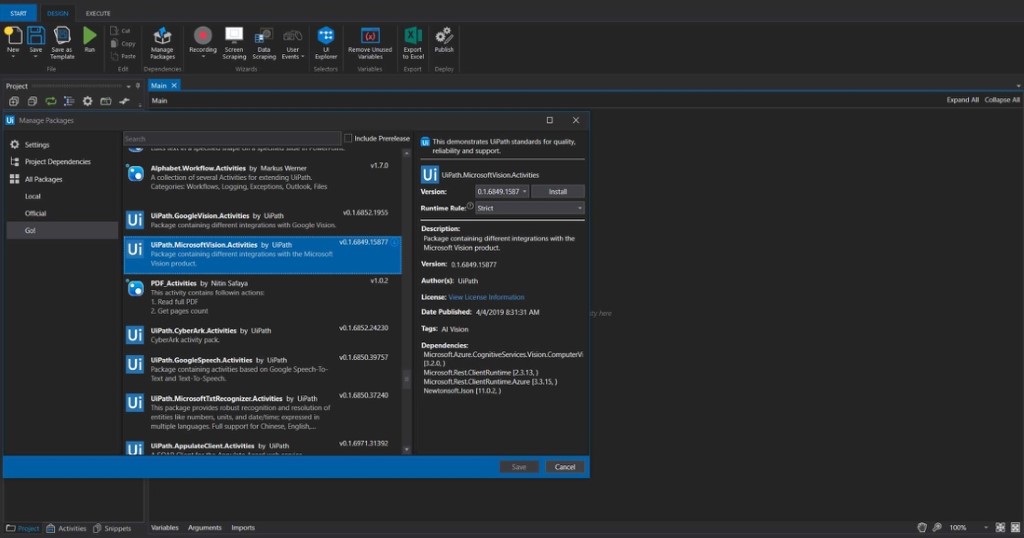
Task: Select the Go! package source
Action: click(x=62, y=230)
